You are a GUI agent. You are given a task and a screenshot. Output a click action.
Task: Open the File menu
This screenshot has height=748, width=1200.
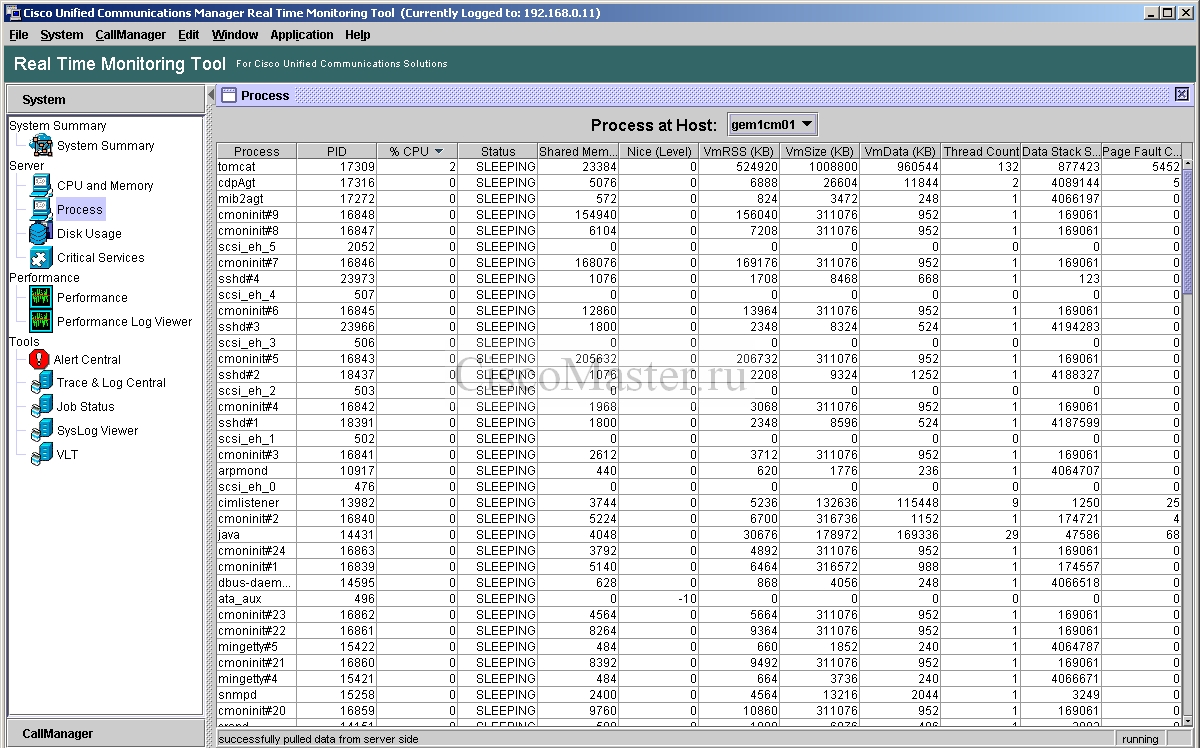pos(18,34)
